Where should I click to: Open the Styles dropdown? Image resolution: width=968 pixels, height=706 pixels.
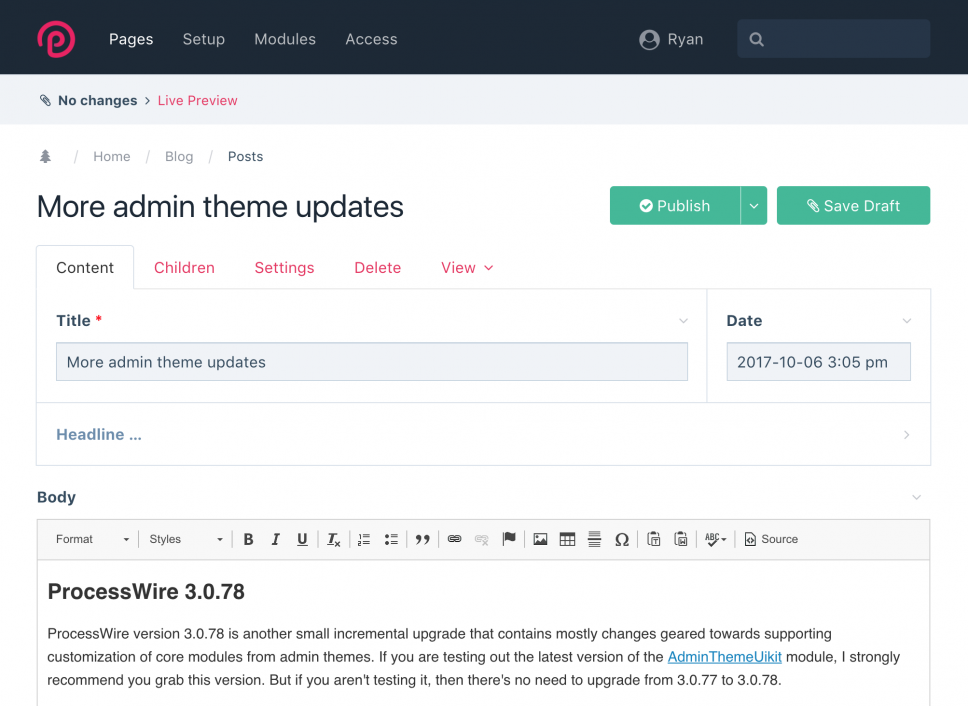tap(186, 539)
